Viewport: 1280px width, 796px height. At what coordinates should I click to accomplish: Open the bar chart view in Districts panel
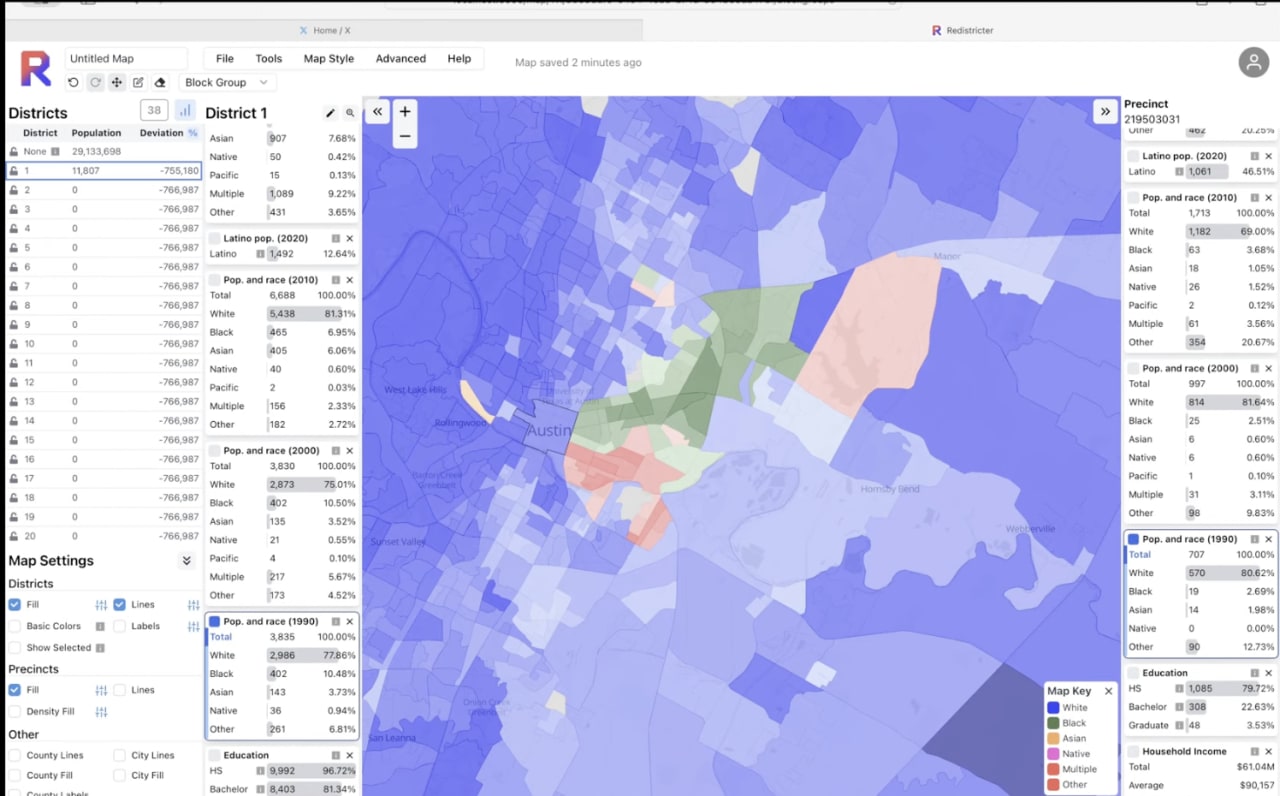coord(183,110)
